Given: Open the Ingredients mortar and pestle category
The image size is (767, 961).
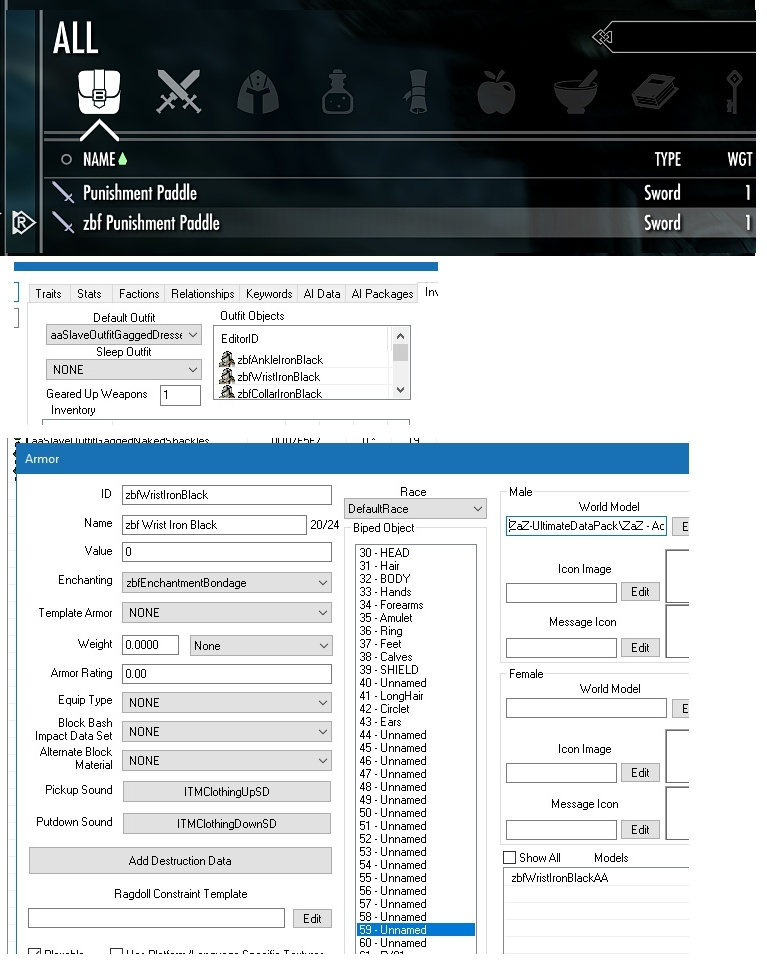Looking at the screenshot, I should point(575,92).
